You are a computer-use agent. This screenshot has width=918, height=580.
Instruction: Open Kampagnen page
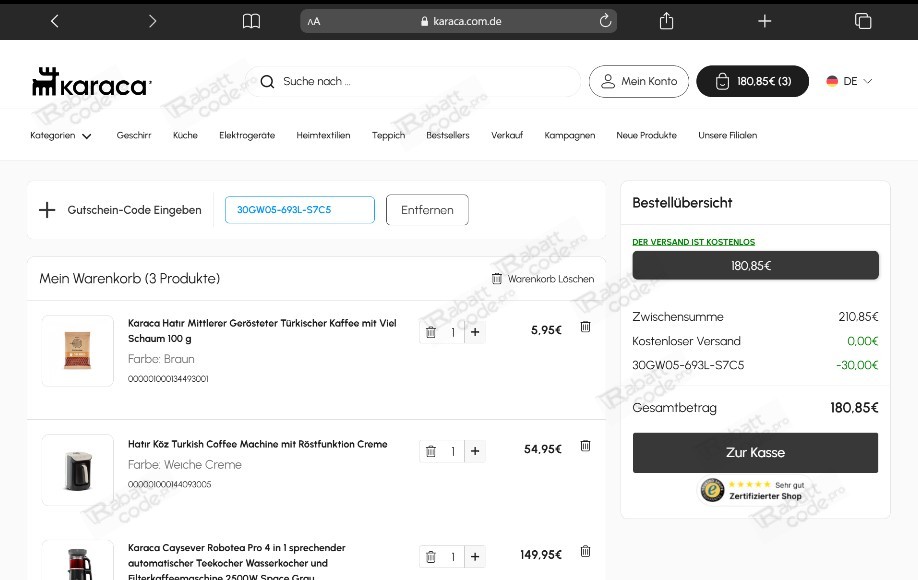pyautogui.click(x=570, y=135)
